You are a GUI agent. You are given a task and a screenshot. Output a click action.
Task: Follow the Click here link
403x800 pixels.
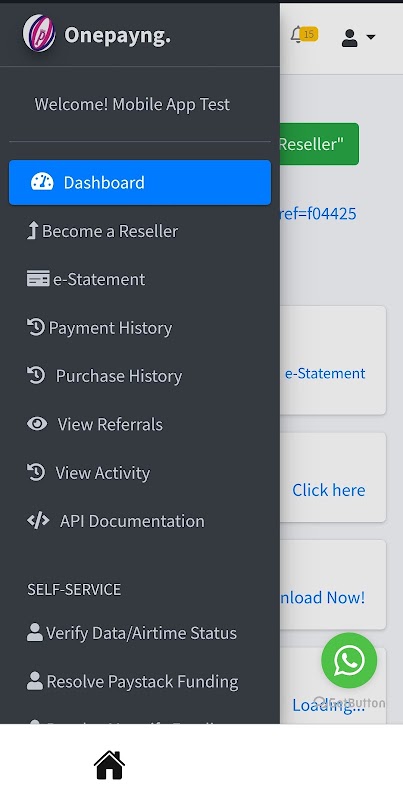coord(329,490)
